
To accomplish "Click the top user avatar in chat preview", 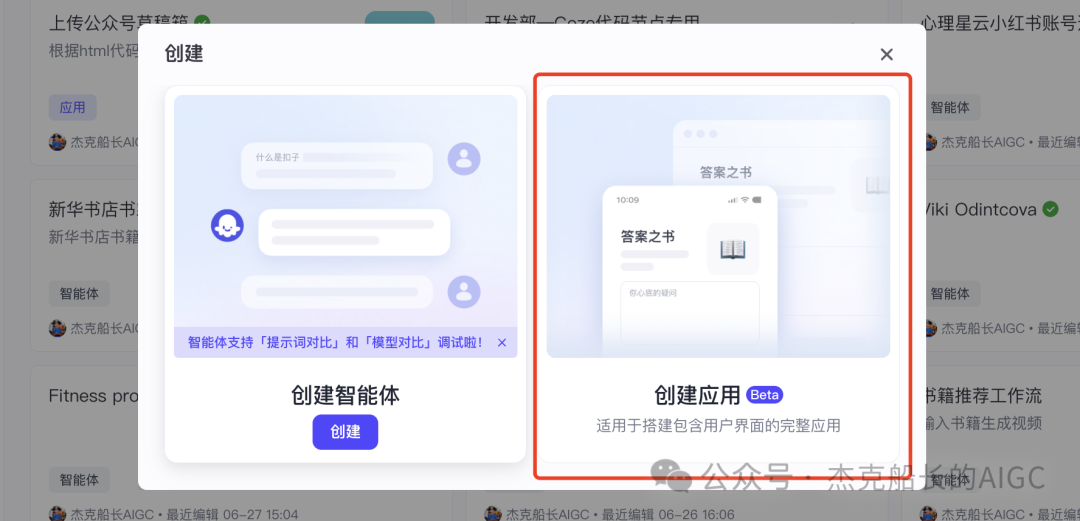I will [x=464, y=159].
